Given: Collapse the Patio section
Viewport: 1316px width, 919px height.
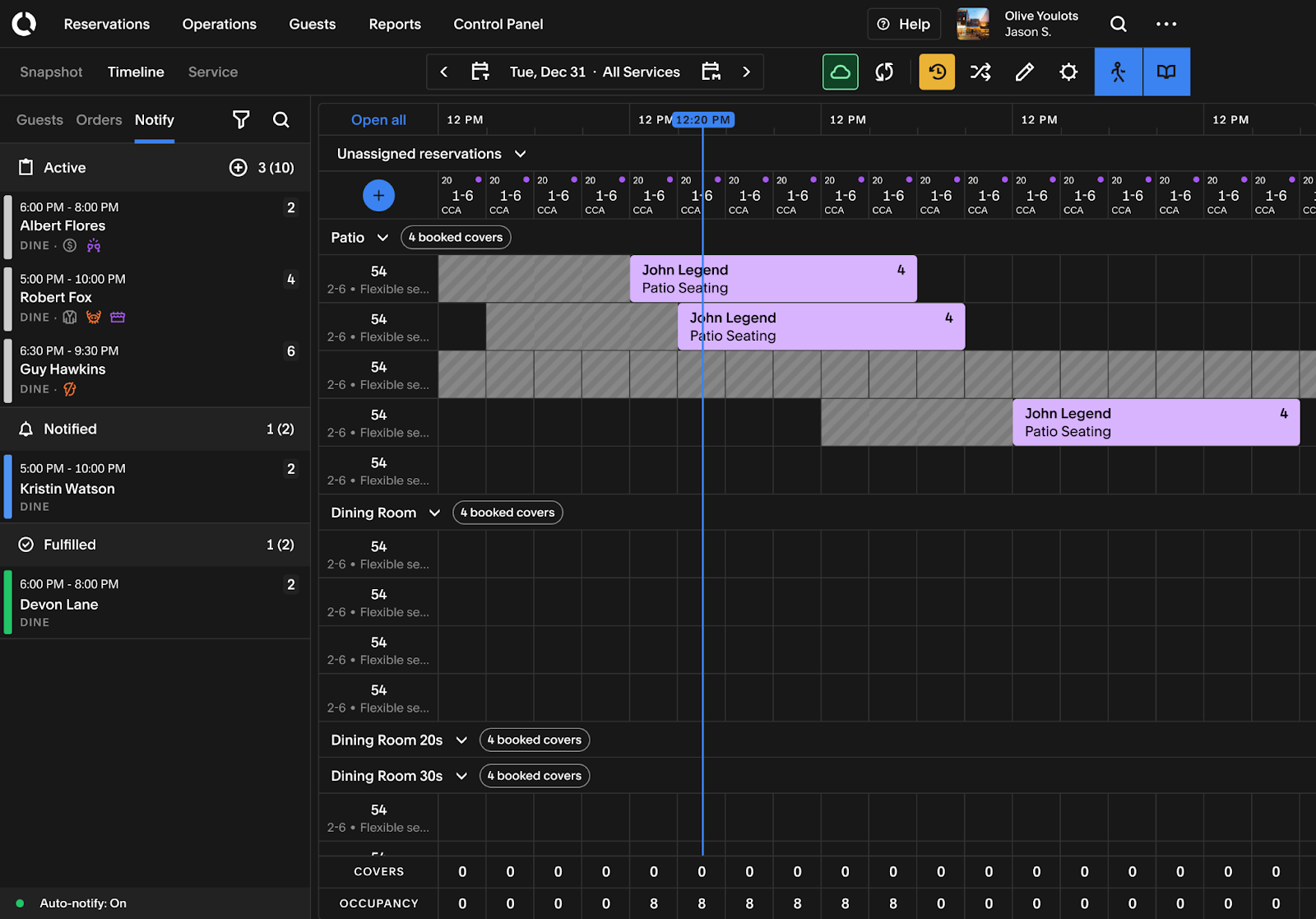Looking at the screenshot, I should point(382,238).
